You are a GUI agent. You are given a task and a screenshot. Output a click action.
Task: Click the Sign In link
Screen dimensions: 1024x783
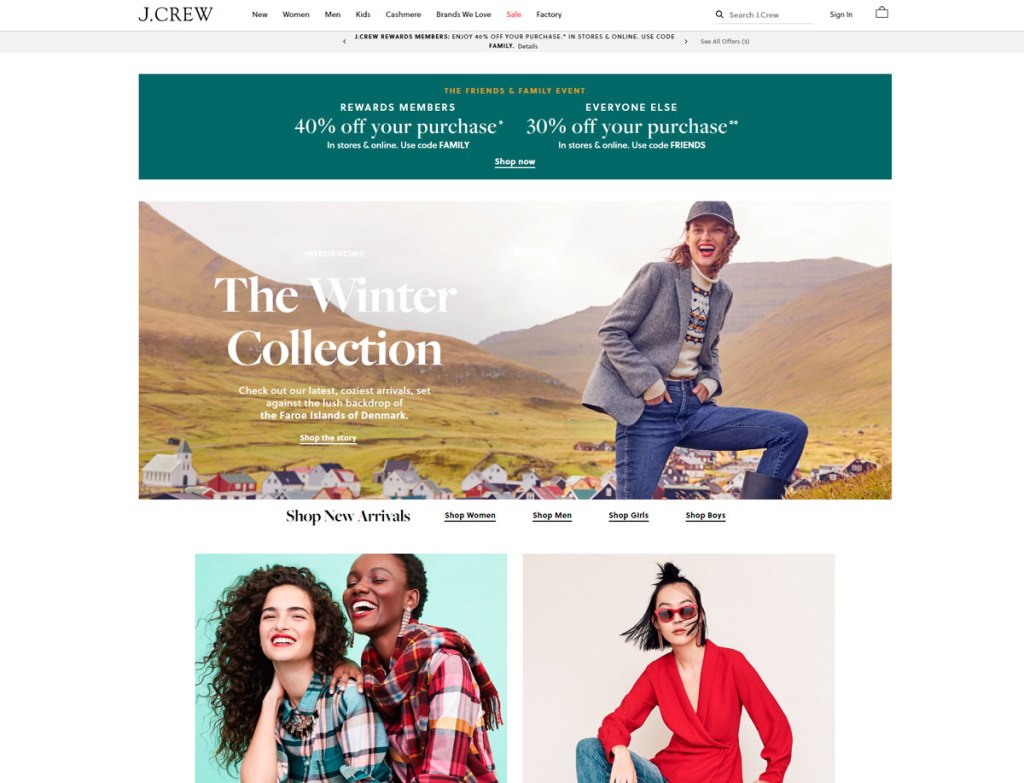tap(840, 14)
